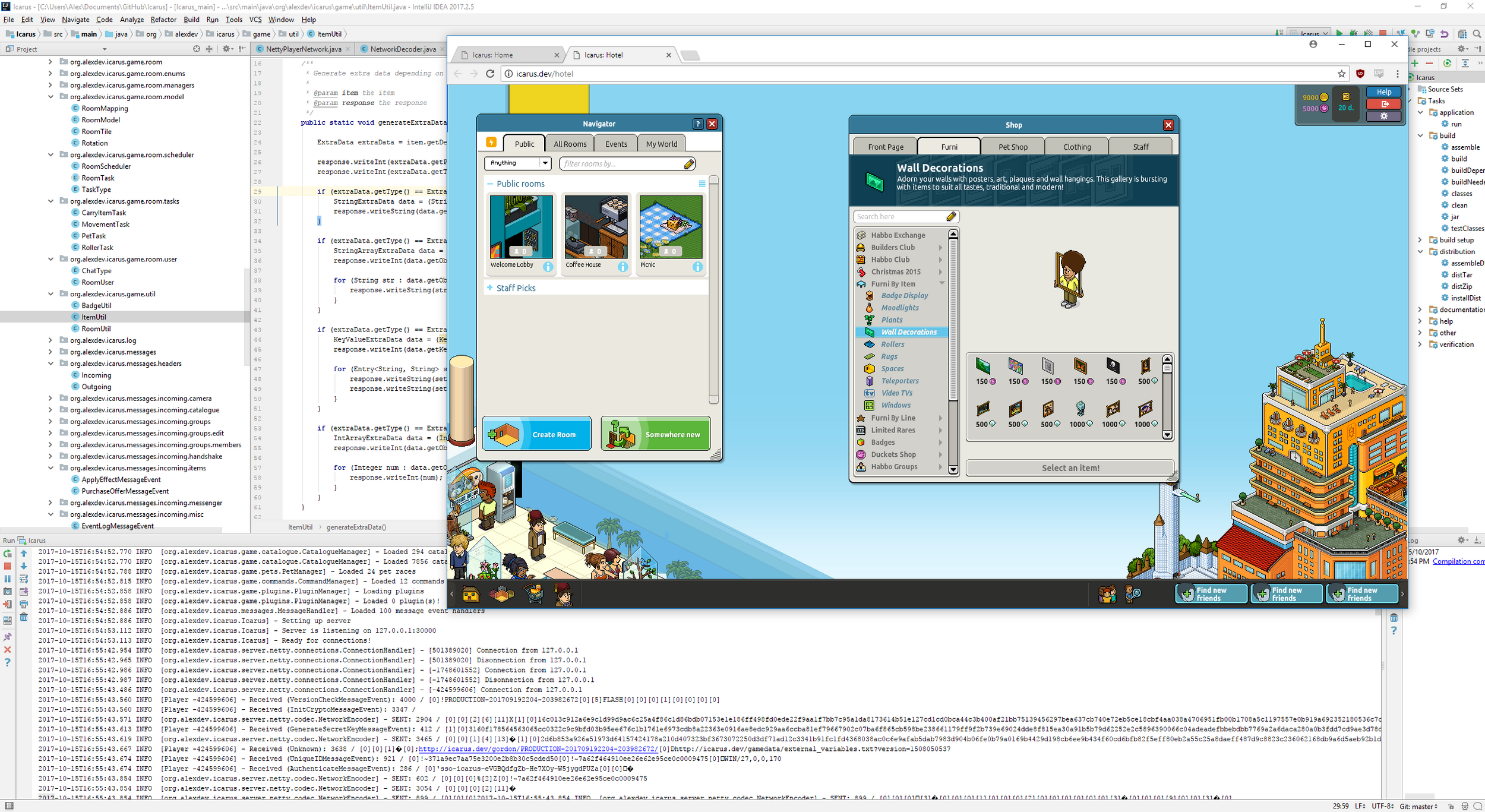This screenshot has width=1485, height=812.
Task: Click the avatar head icon in the bottom bar
Action: (x=563, y=594)
